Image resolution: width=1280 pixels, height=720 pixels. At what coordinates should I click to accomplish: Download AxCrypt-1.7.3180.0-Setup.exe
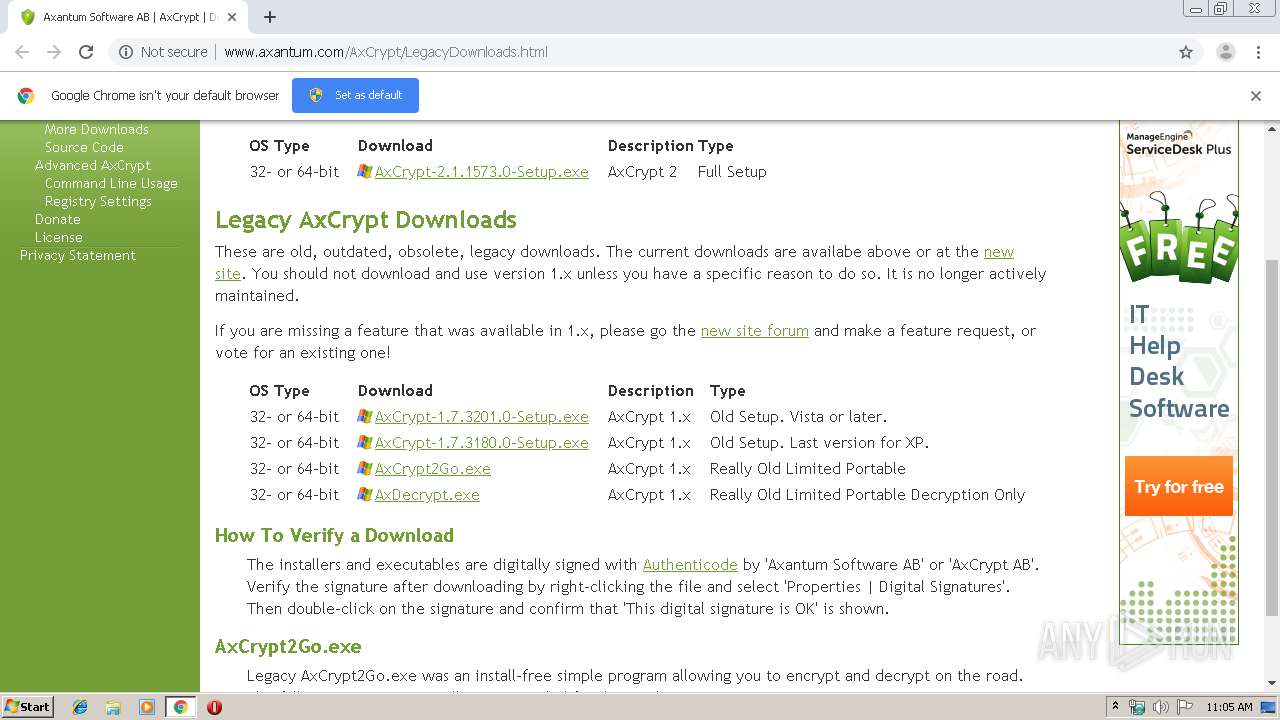pos(481,443)
